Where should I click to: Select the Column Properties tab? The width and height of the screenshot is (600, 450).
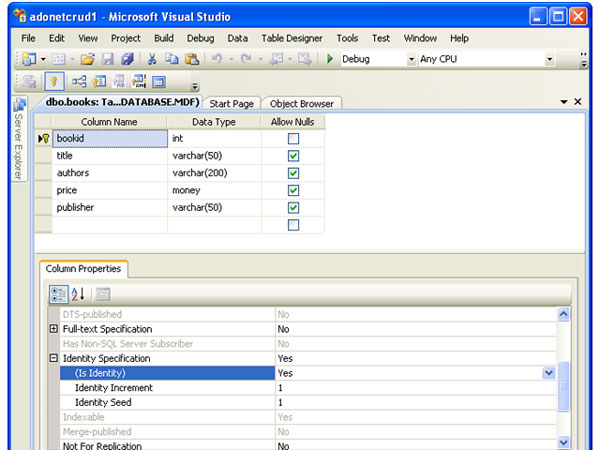pyautogui.click(x=83, y=269)
